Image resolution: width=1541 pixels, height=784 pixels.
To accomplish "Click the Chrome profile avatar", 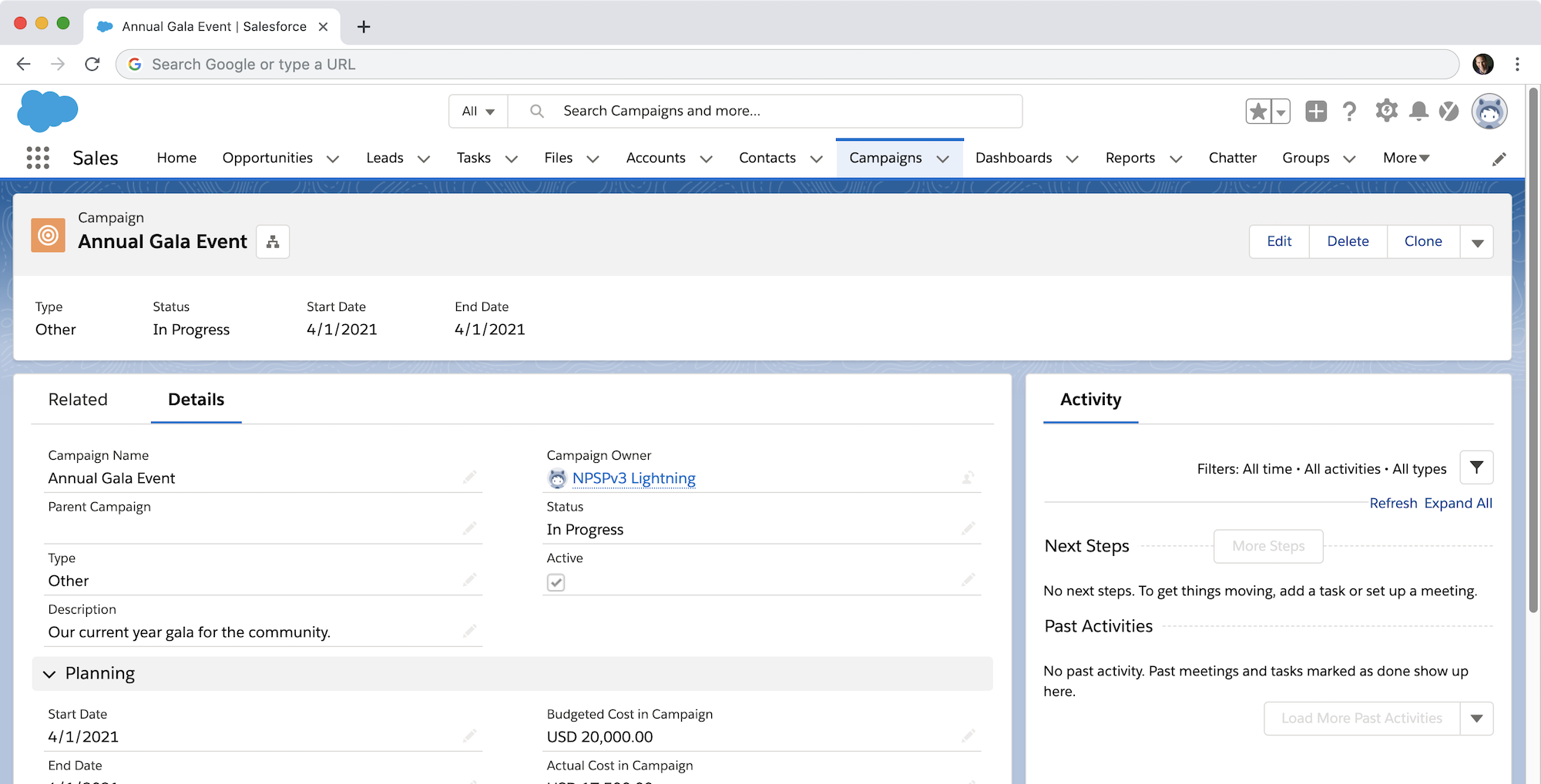I will tap(1483, 64).
